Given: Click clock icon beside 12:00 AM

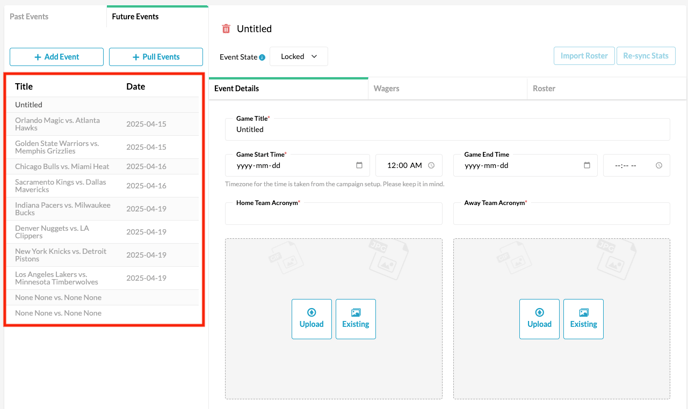Looking at the screenshot, I should (431, 165).
